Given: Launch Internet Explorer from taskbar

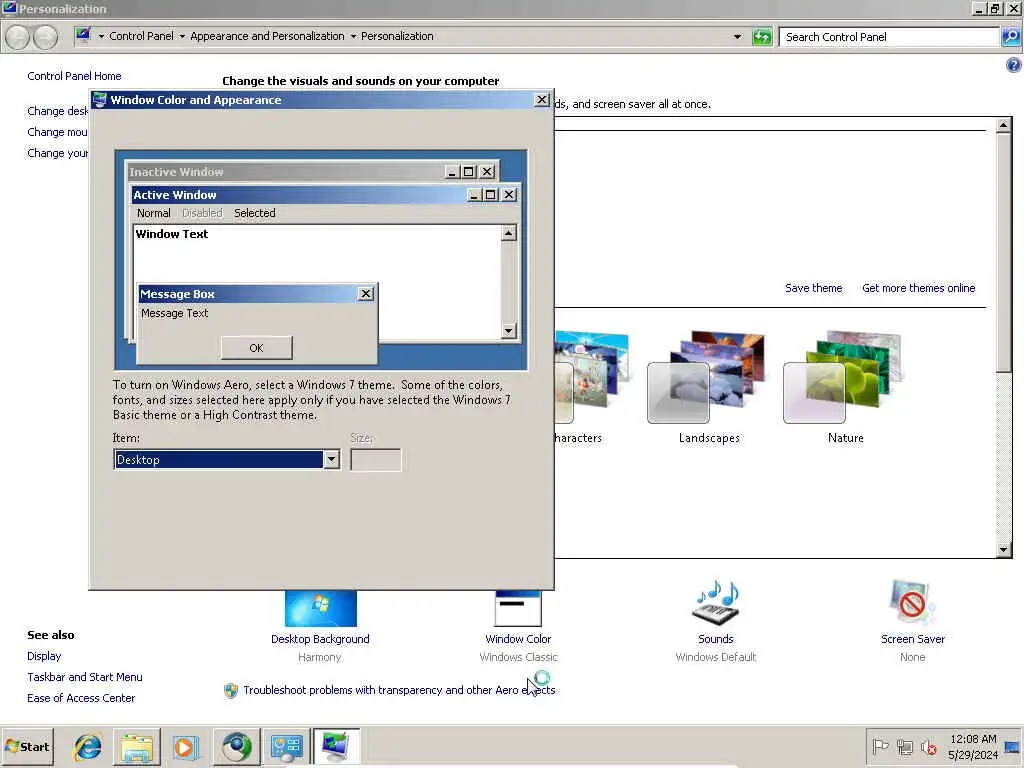Looking at the screenshot, I should (x=88, y=746).
